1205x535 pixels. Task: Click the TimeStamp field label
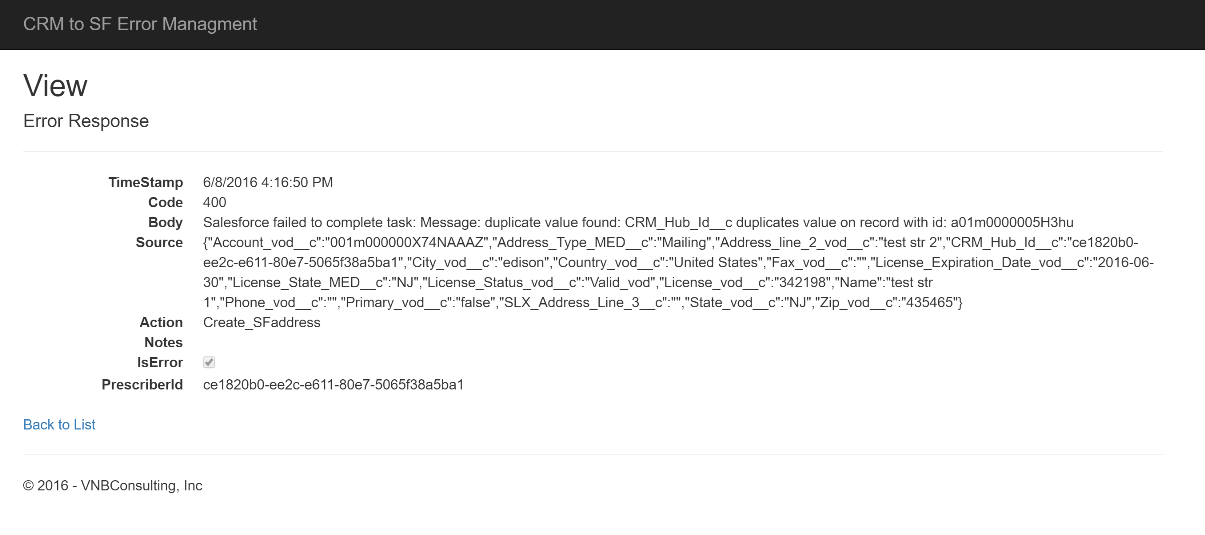[146, 182]
